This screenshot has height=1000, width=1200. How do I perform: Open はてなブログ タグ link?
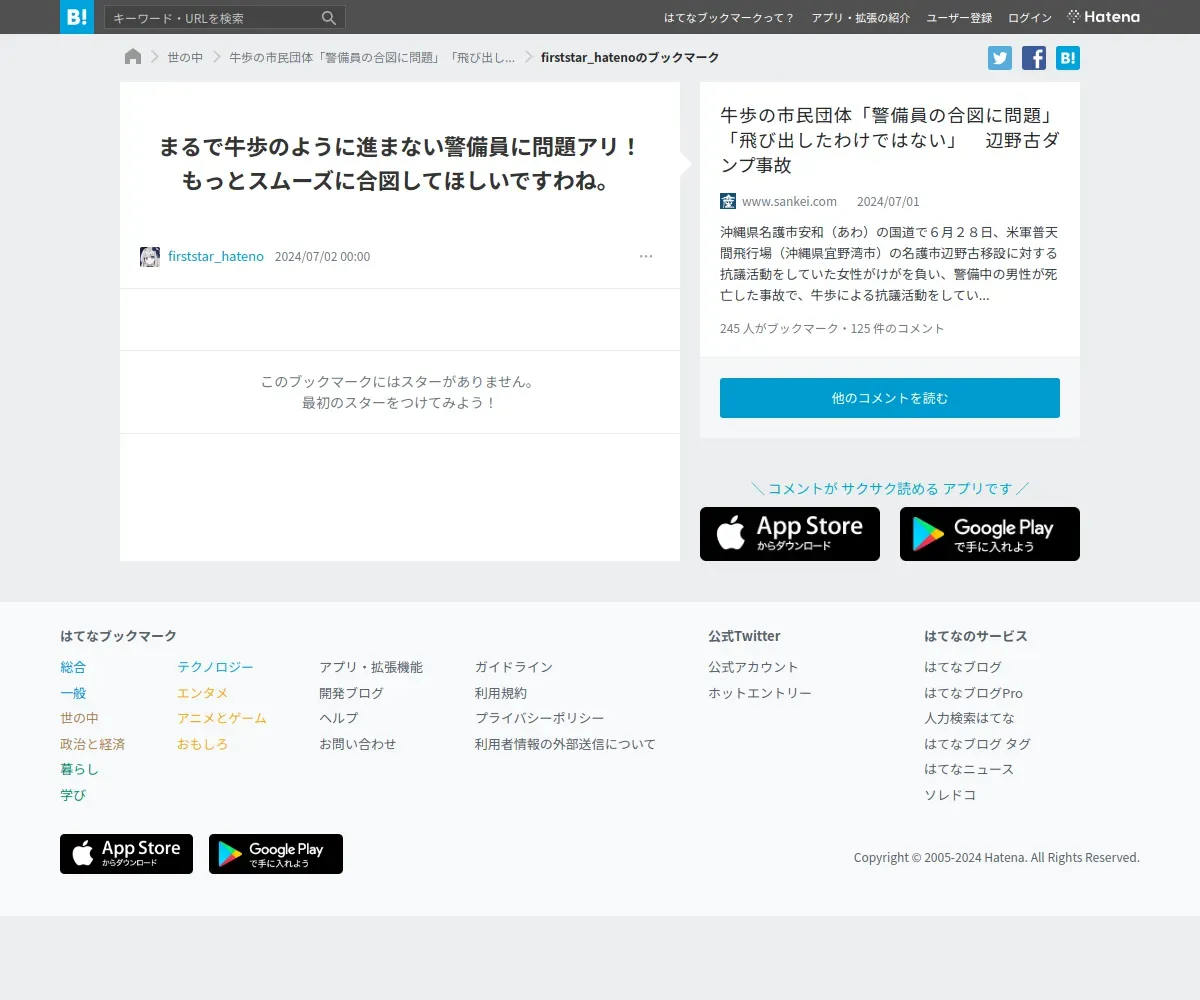coord(977,744)
